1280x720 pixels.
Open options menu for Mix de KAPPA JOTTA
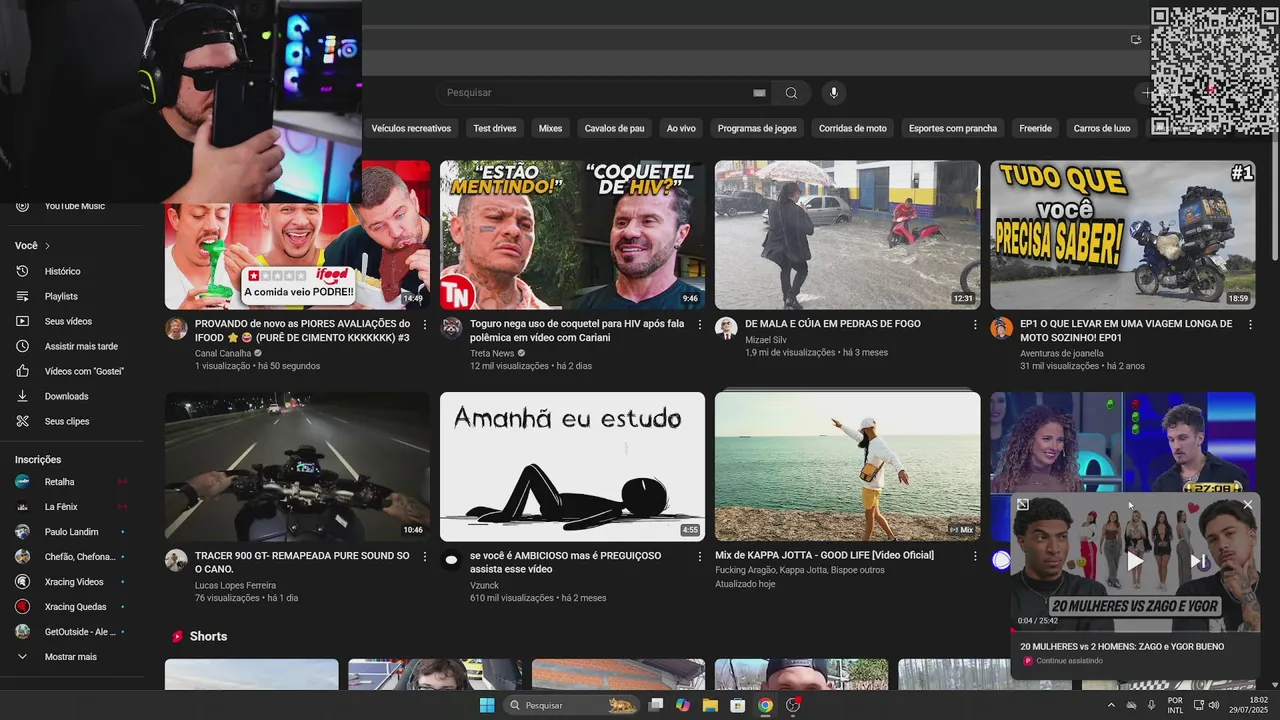(975, 556)
